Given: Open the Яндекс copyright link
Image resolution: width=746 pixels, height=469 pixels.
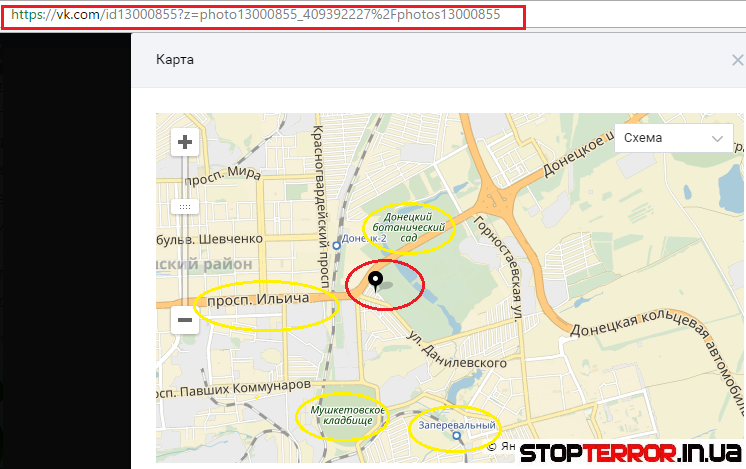Looking at the screenshot, I should [x=506, y=447].
